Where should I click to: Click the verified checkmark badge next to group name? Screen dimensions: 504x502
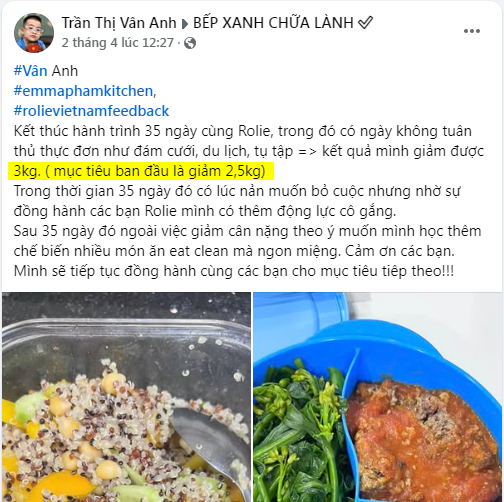(x=365, y=23)
